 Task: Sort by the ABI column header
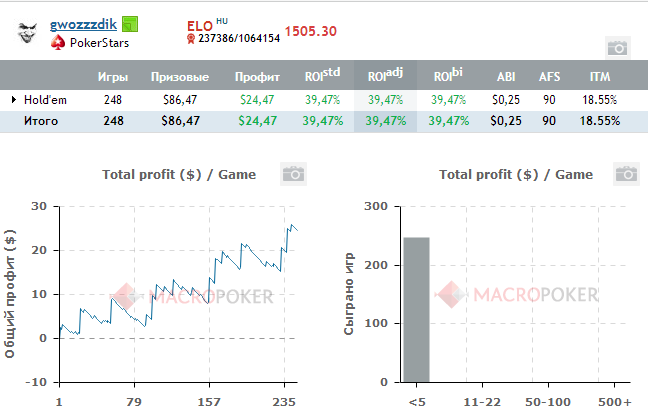[506, 76]
